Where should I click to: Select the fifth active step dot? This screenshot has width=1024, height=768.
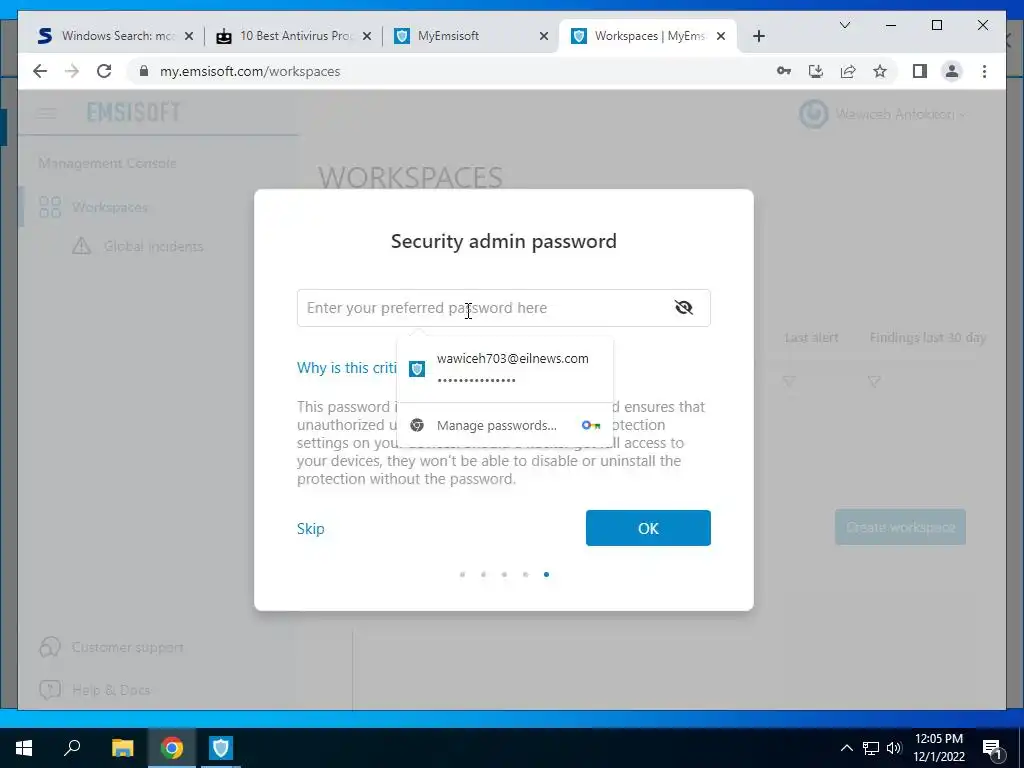546,575
